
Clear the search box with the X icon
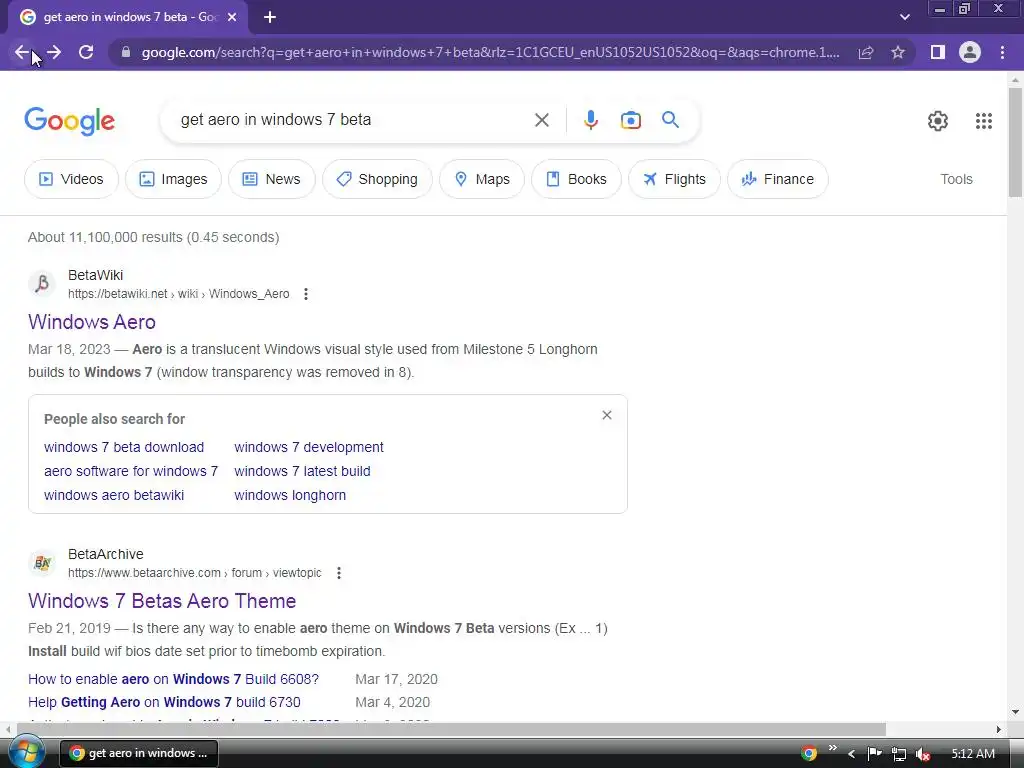pos(541,120)
